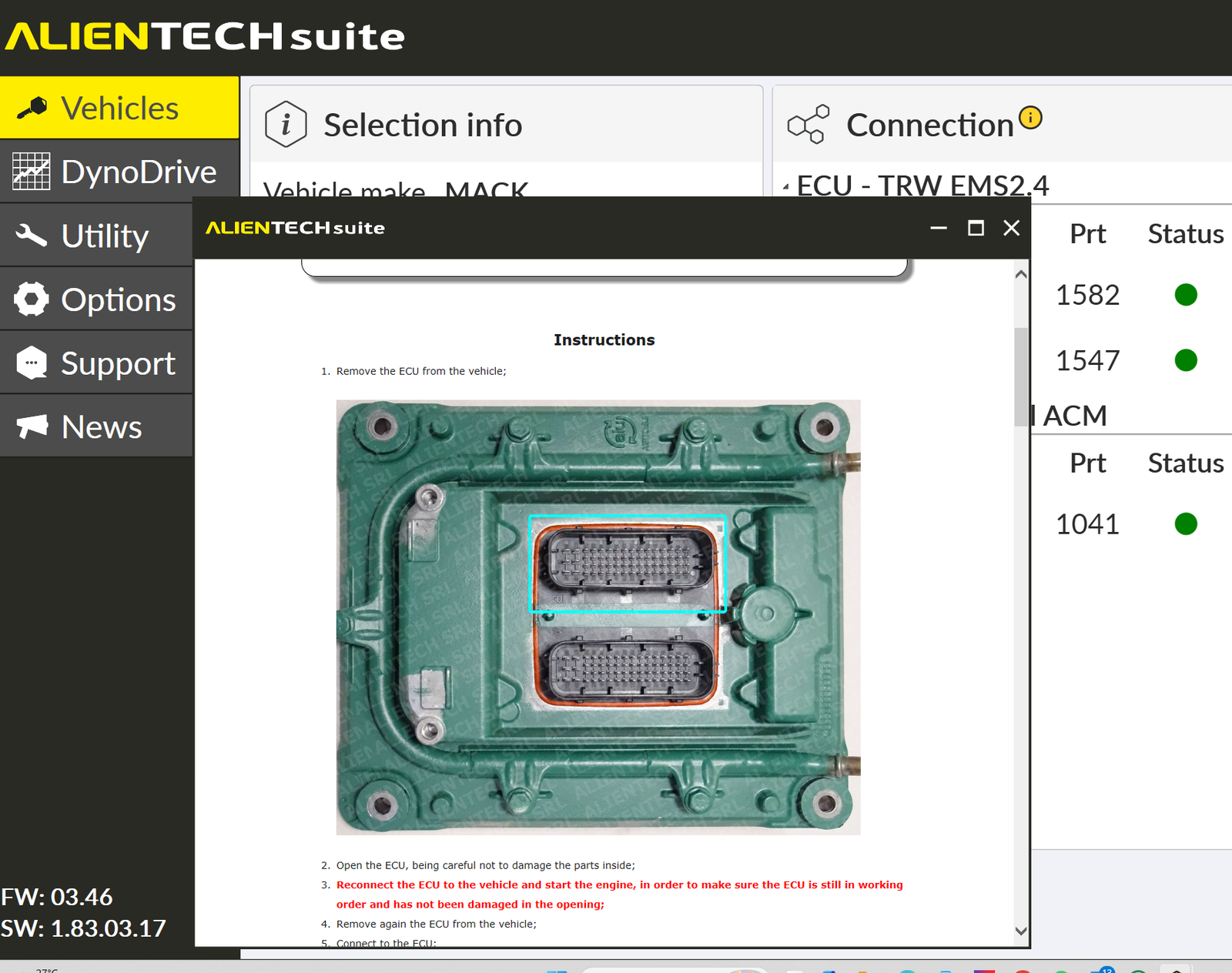Click the Support chat bubble icon
This screenshot has height=973, width=1232.
(32, 363)
